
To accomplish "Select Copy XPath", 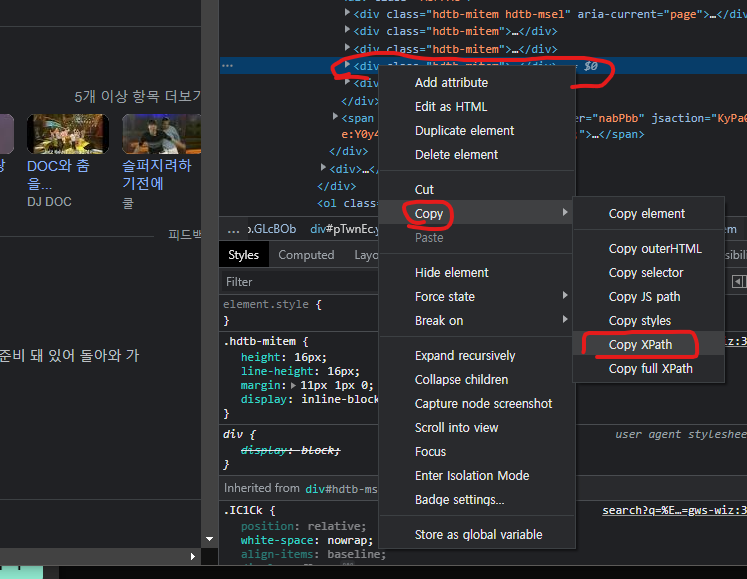I will [x=648, y=345].
